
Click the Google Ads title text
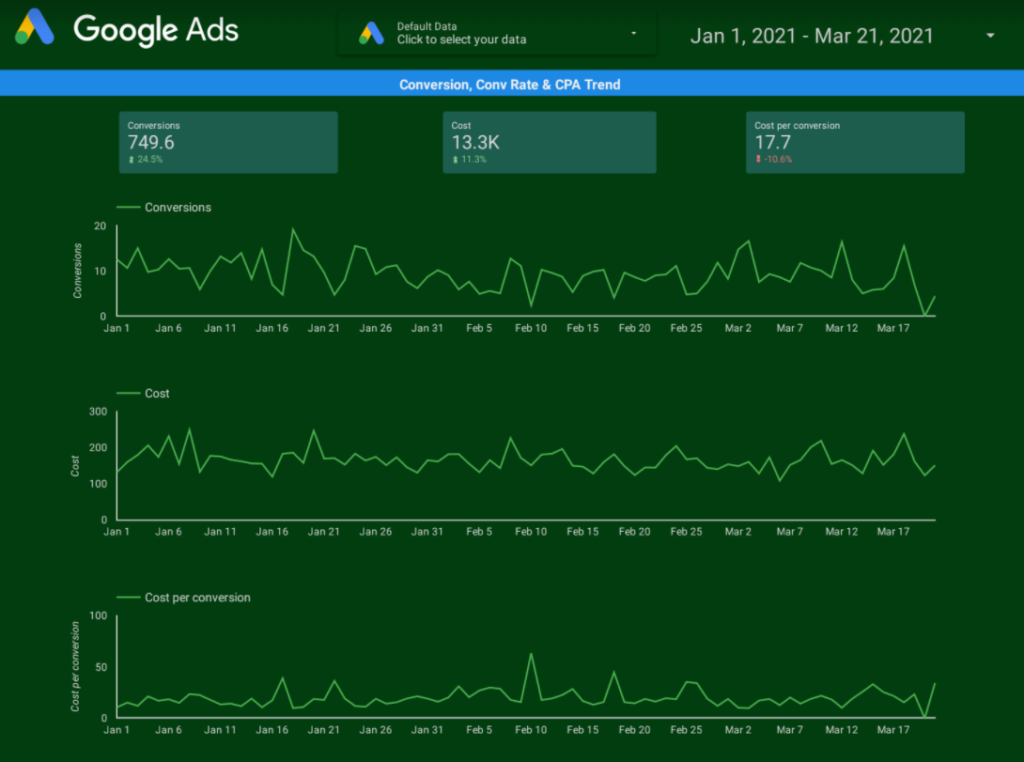click(x=156, y=30)
